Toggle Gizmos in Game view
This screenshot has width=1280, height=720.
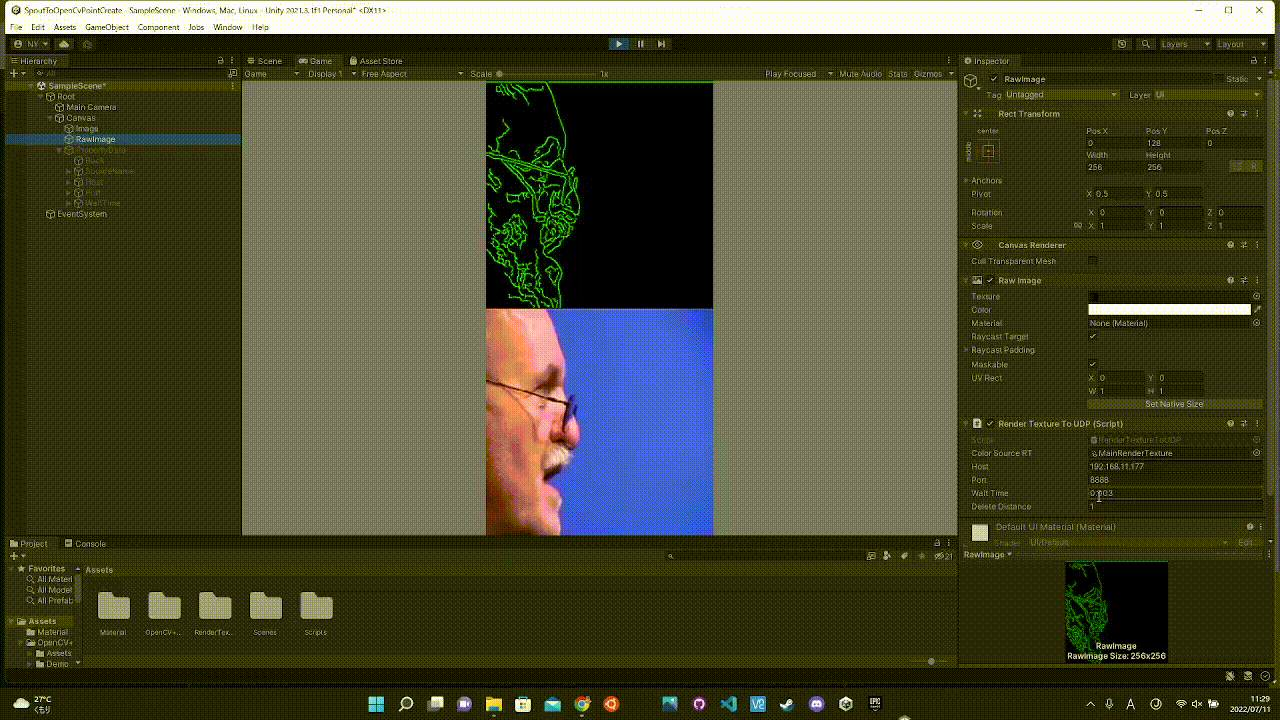click(927, 74)
